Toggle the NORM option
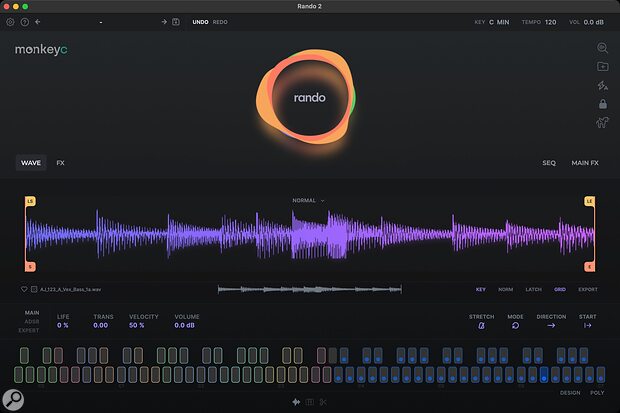Image resolution: width=620 pixels, height=413 pixels. point(505,290)
